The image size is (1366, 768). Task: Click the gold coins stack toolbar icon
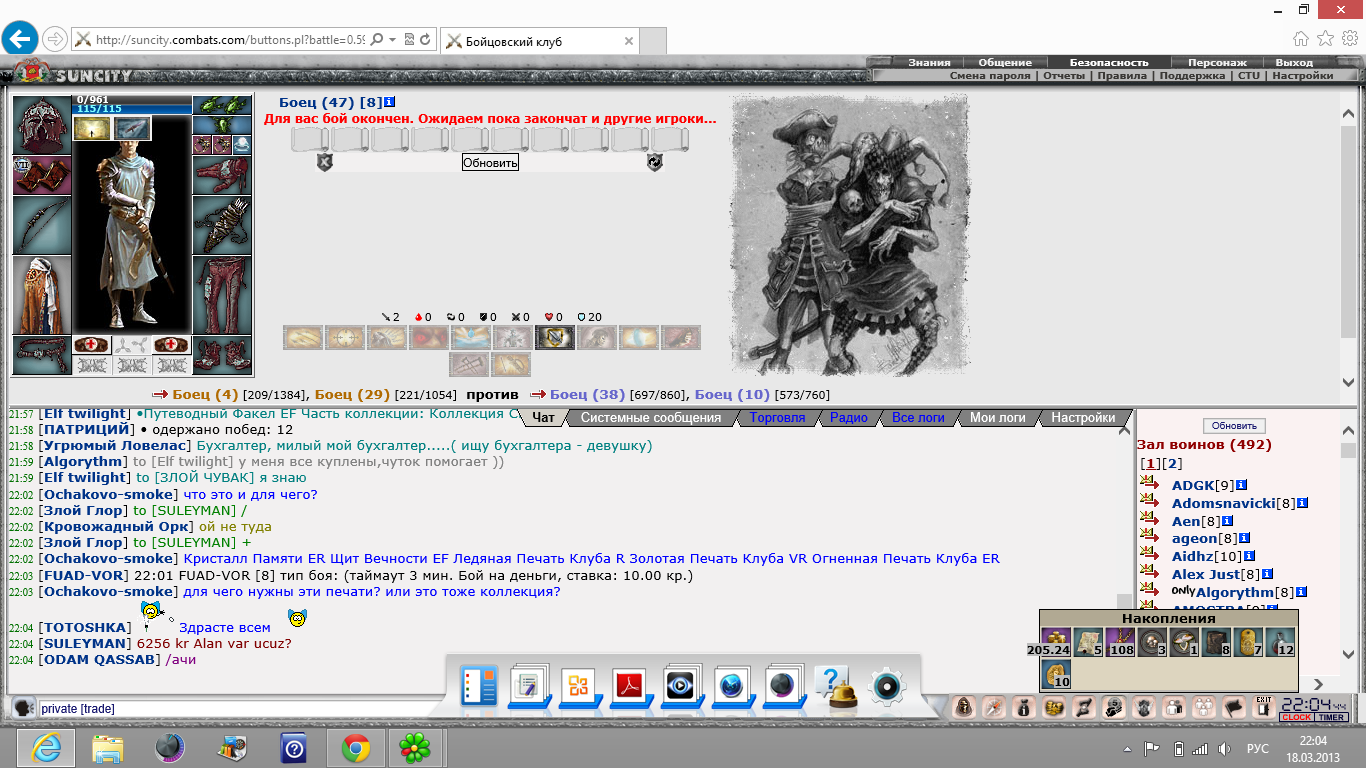tap(1054, 708)
